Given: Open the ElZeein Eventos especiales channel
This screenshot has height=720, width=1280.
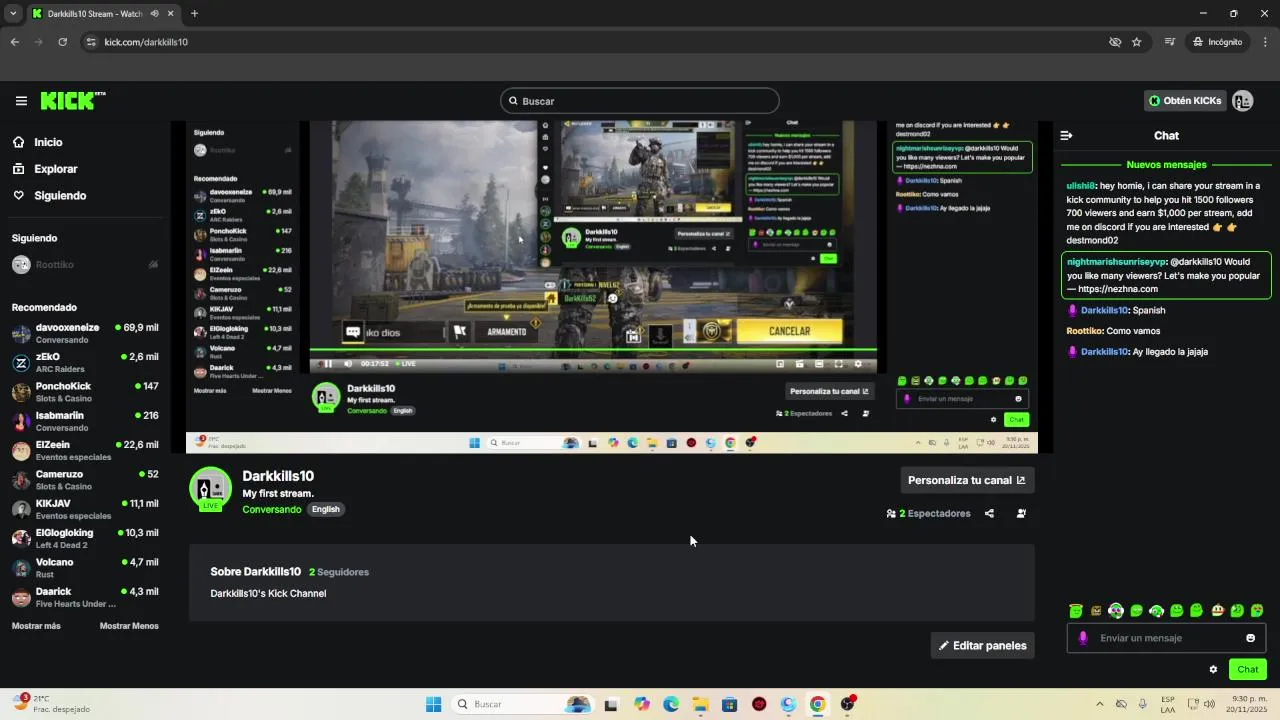Looking at the screenshot, I should 85,451.
